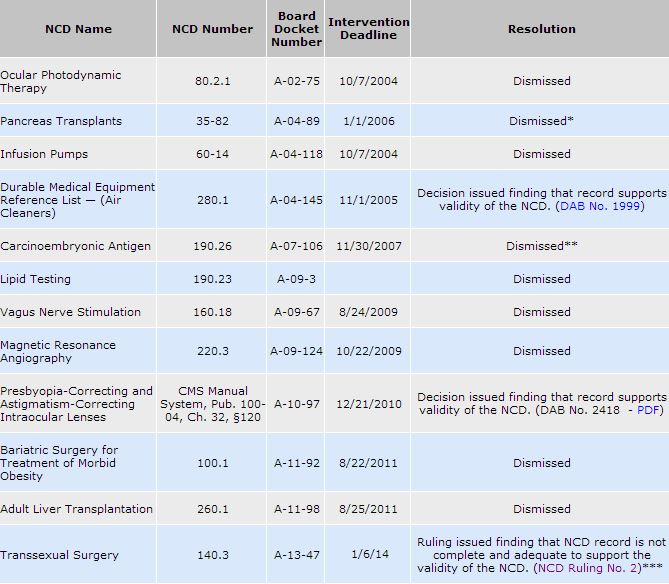Click the Dismissed** resolution for Carcinoembryonic Antigen
Screen dimensions: 669x584
542,246
